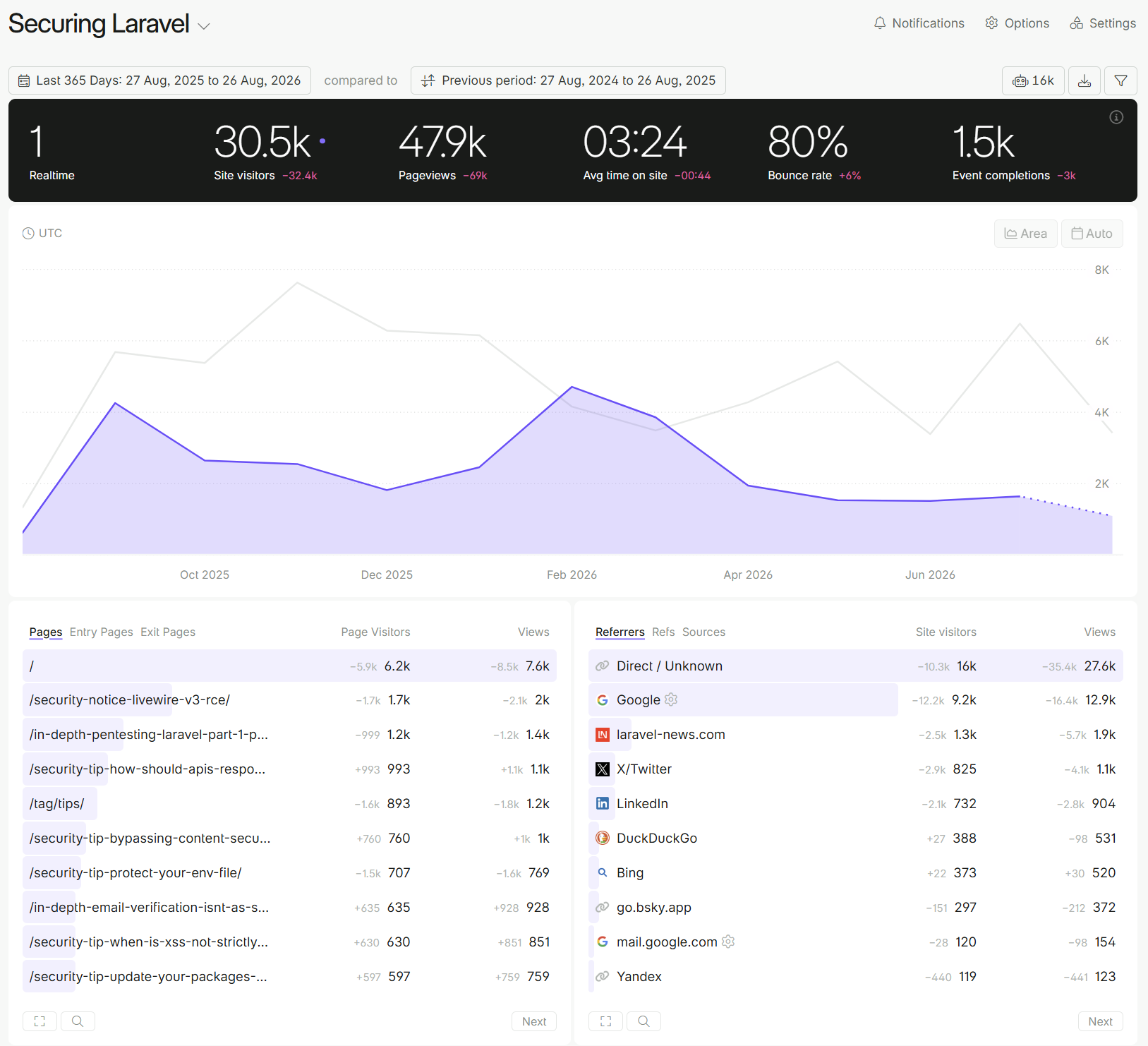This screenshot has height=1046, width=1148.
Task: Open the filter funnel icon
Action: click(x=1120, y=80)
